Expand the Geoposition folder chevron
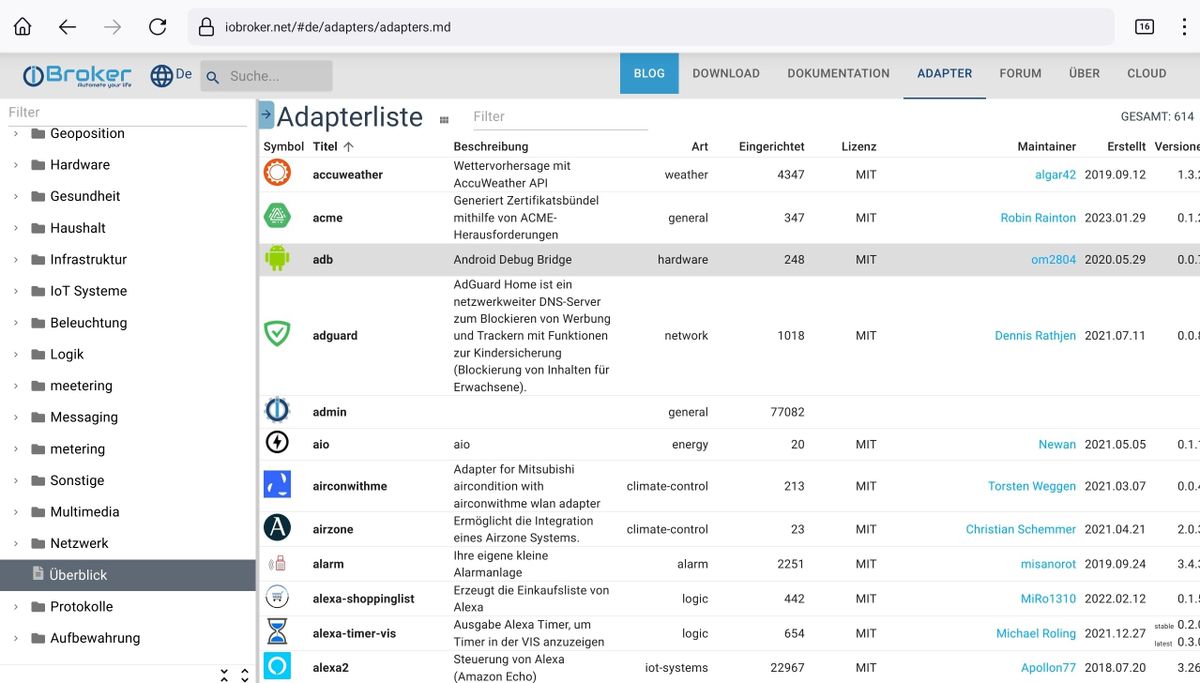Viewport: 1200px width, 683px height. click(16, 134)
